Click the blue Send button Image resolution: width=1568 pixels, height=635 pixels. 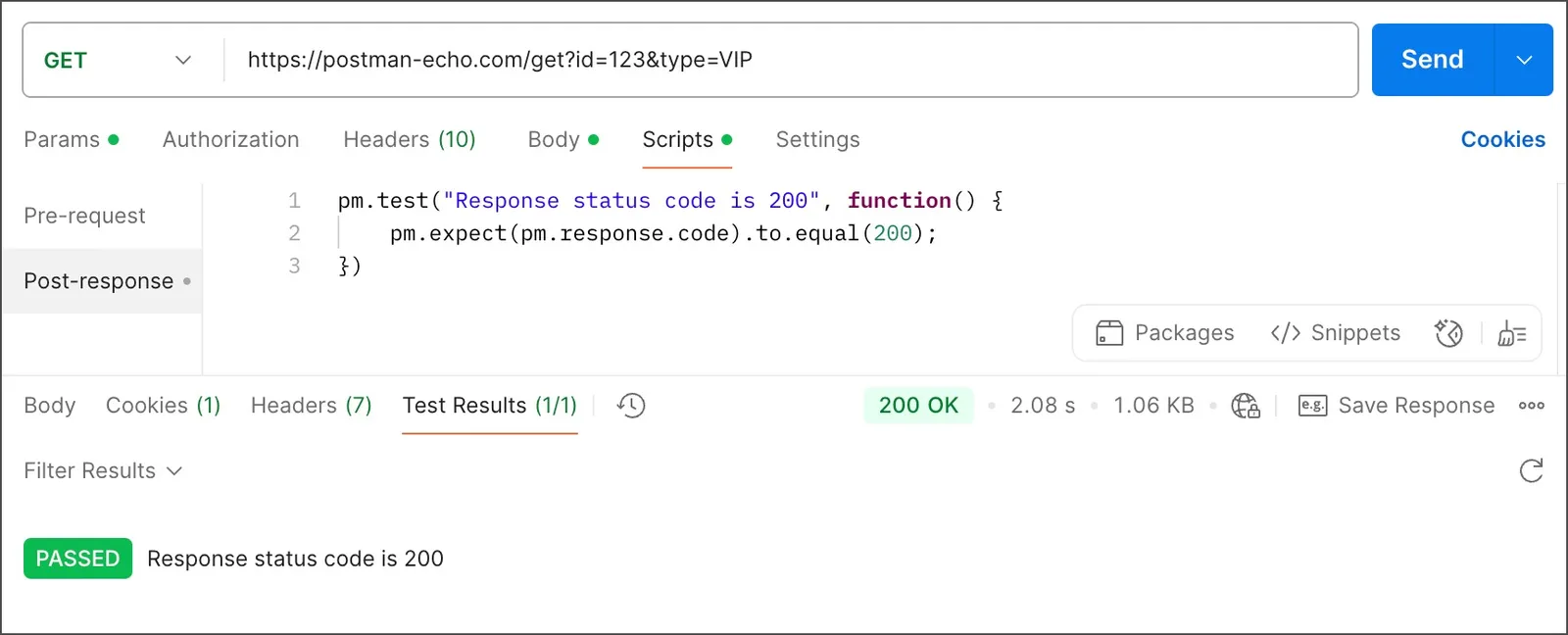[1433, 60]
